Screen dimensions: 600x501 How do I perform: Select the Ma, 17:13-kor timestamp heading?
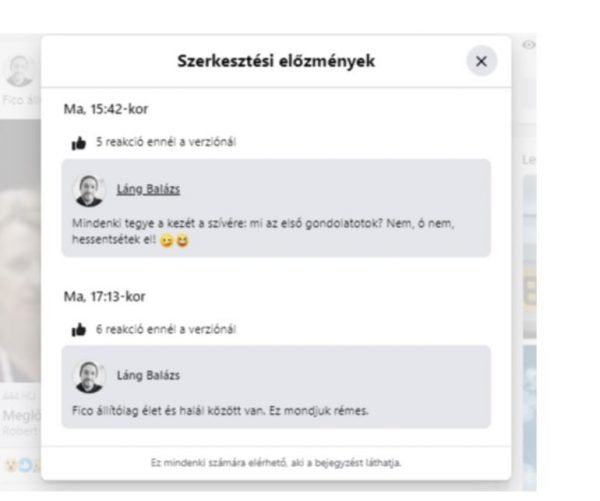click(104, 297)
